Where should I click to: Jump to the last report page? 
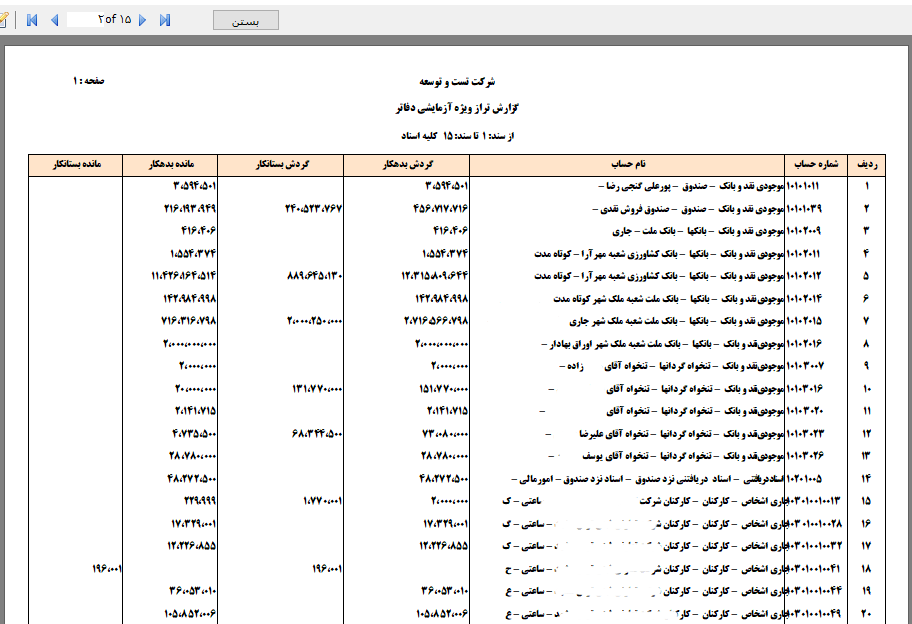coord(165,20)
